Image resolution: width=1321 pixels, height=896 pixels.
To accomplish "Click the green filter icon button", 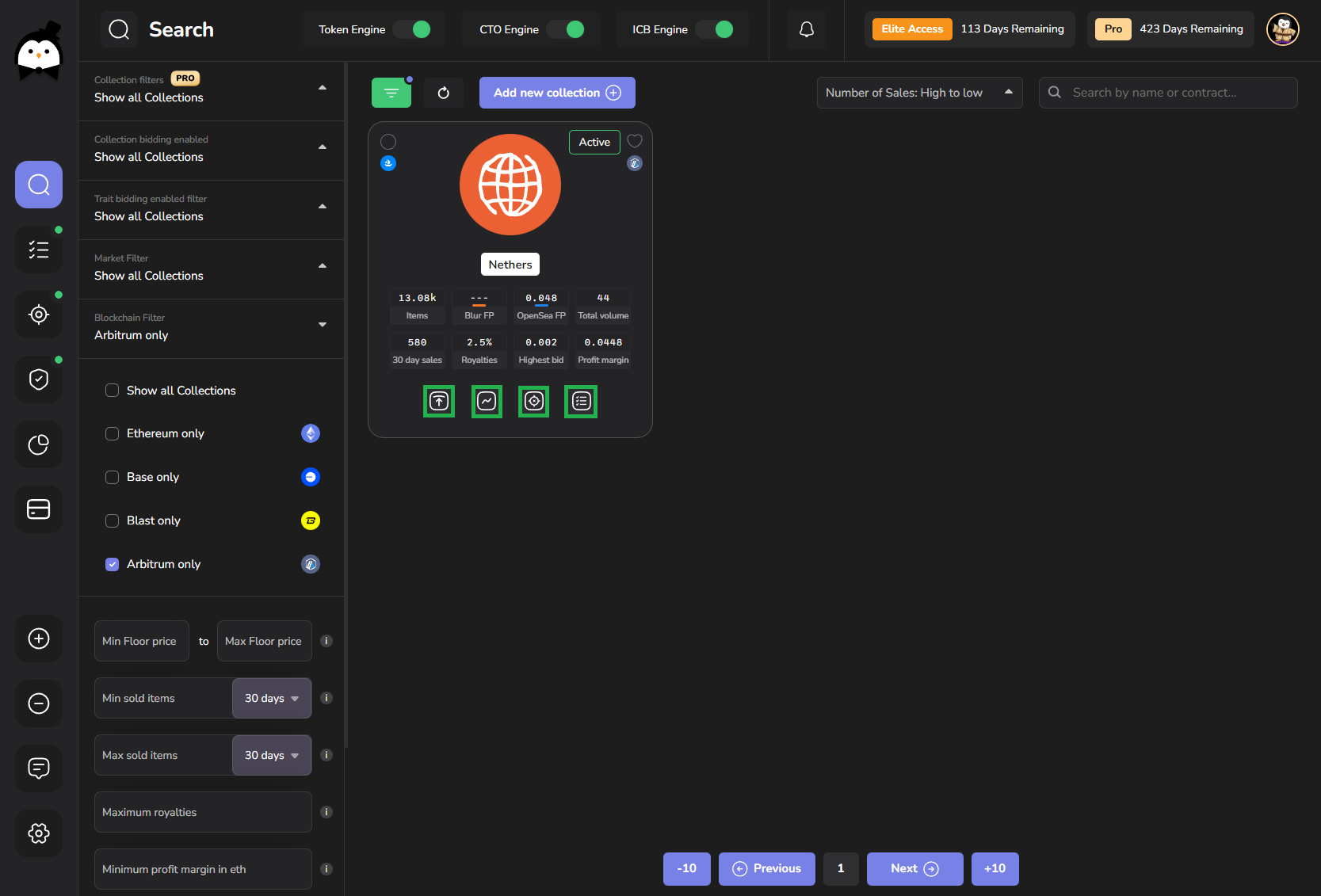I will (x=391, y=93).
